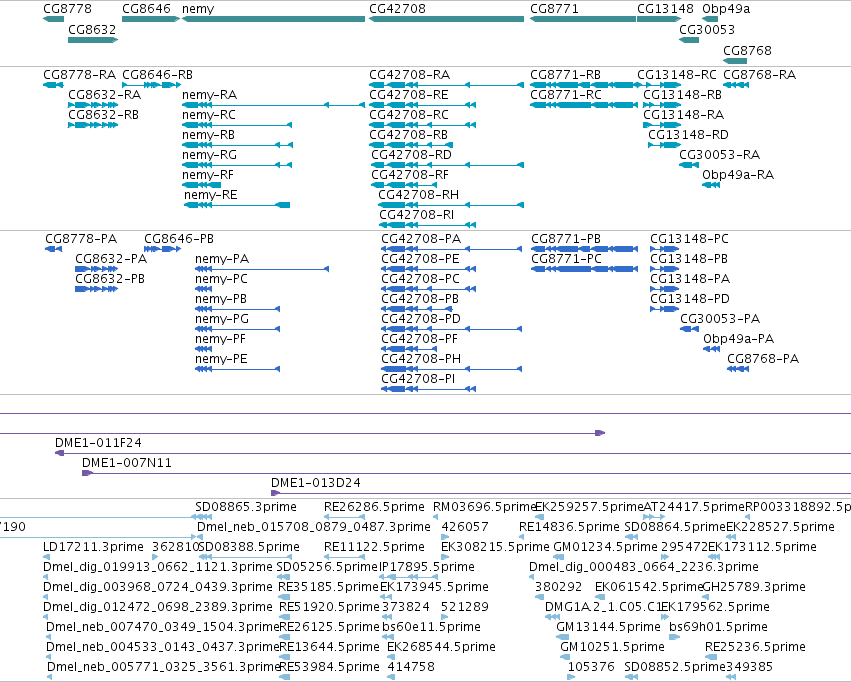
Task: Select the Obp49a gene label
Action: (x=726, y=9)
